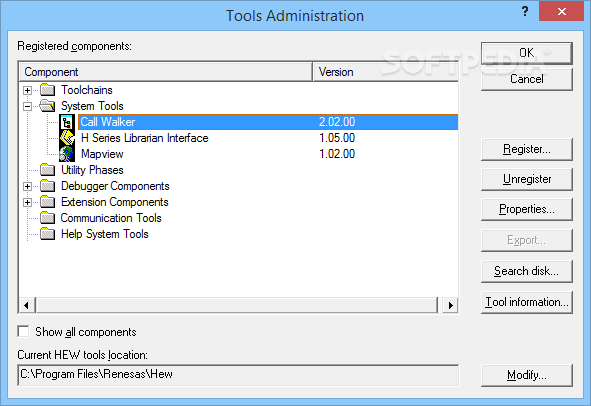This screenshot has height=406, width=591.
Task: Click Modify... to change tools location
Action: (527, 375)
